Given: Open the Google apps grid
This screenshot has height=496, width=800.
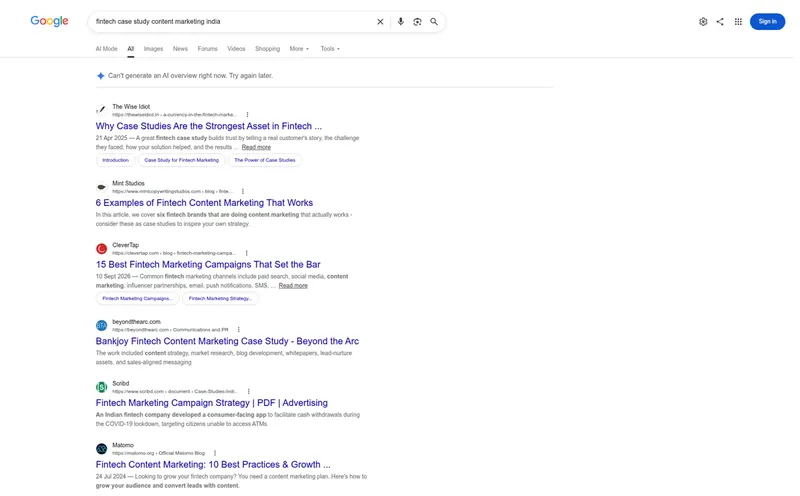Looking at the screenshot, I should [738, 21].
